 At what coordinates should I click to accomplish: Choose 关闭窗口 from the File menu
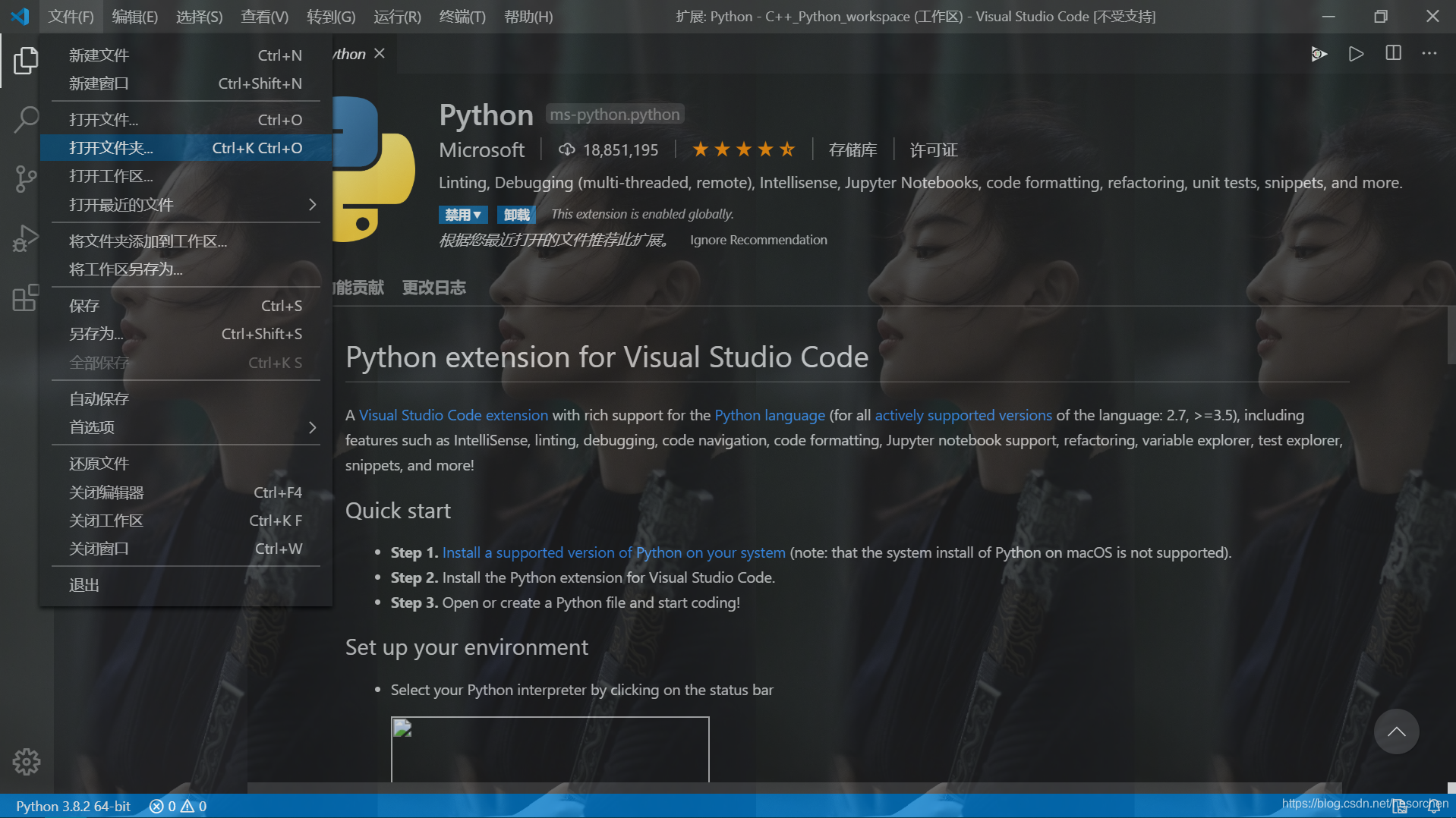(186, 549)
